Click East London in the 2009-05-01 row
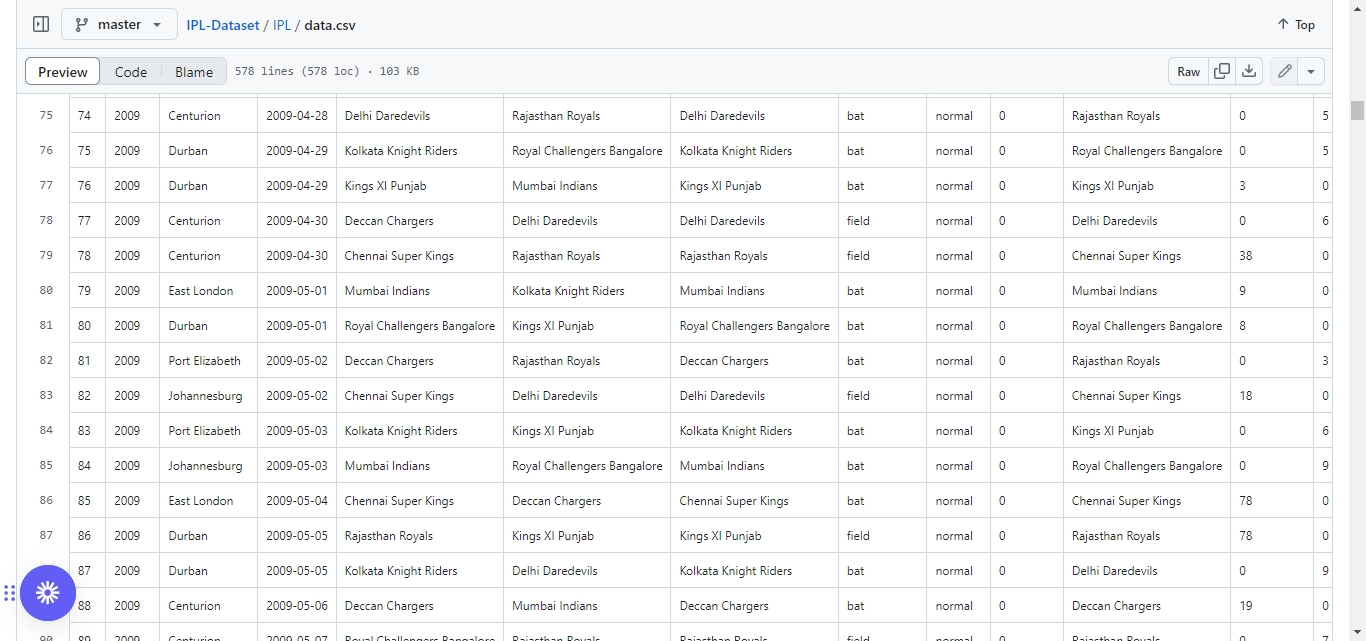Image resolution: width=1366 pixels, height=641 pixels. click(201, 291)
